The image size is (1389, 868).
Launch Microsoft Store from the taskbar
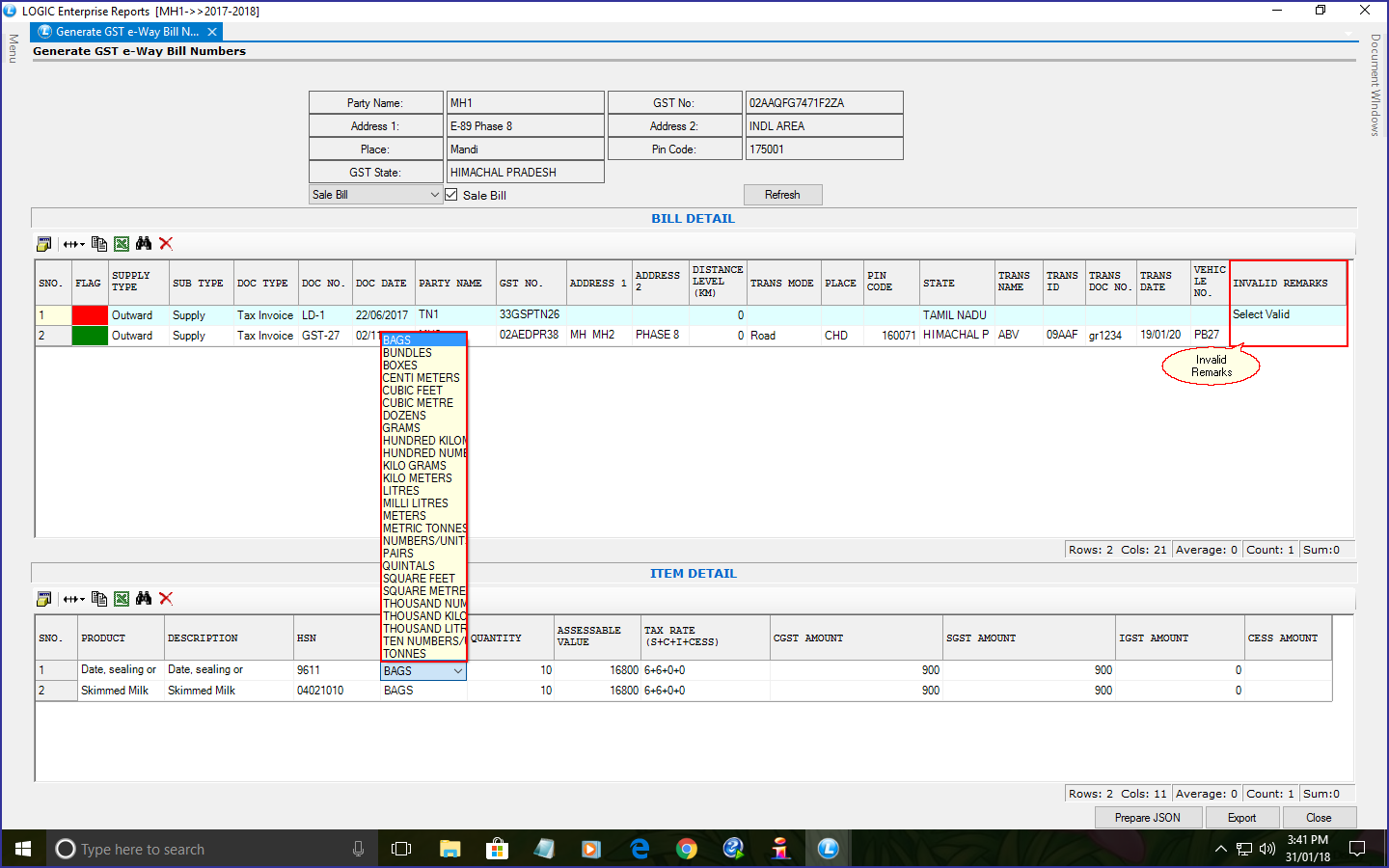click(497, 849)
